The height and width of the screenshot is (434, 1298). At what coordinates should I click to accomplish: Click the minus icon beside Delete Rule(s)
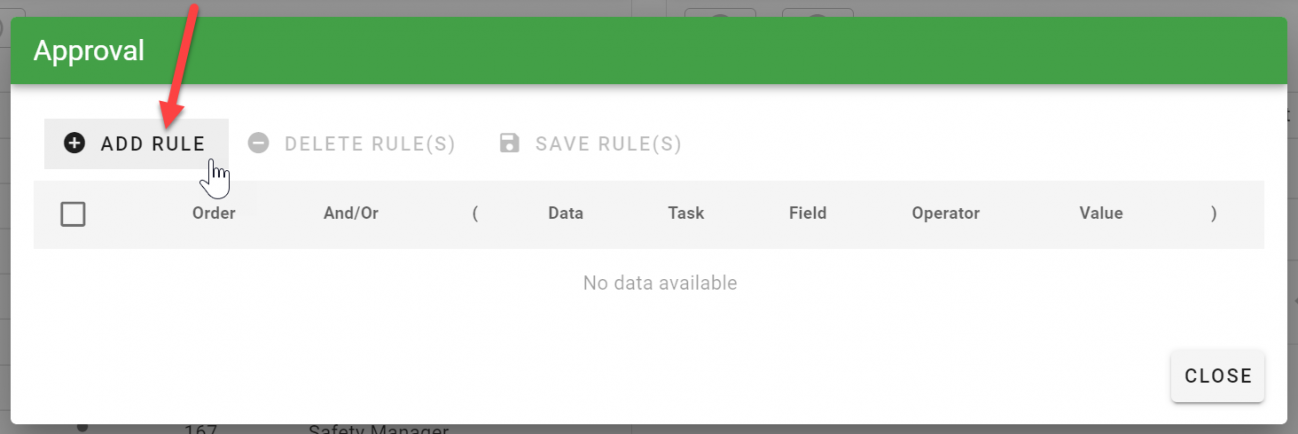point(259,143)
